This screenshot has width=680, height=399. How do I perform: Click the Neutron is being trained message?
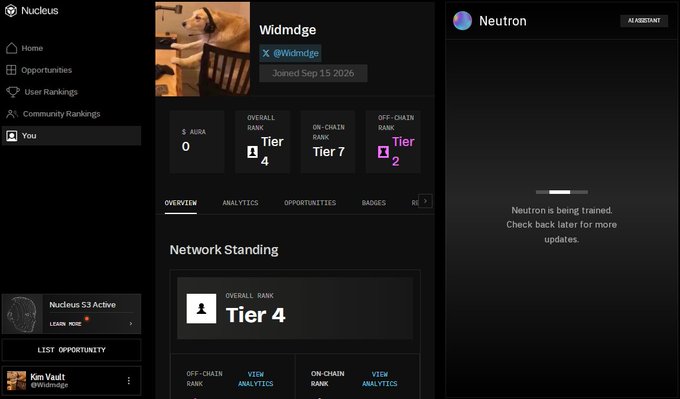pyautogui.click(x=562, y=225)
